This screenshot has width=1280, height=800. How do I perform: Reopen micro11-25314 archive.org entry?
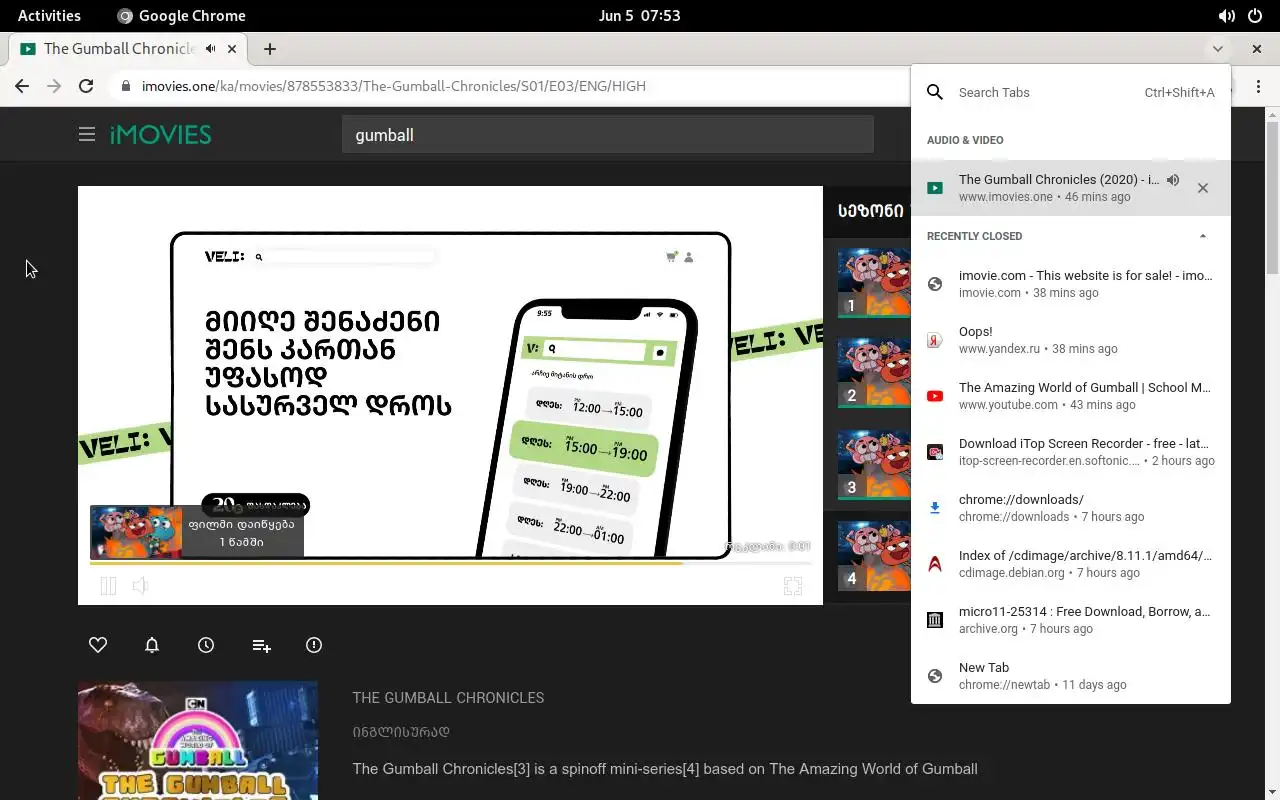pos(1071,620)
